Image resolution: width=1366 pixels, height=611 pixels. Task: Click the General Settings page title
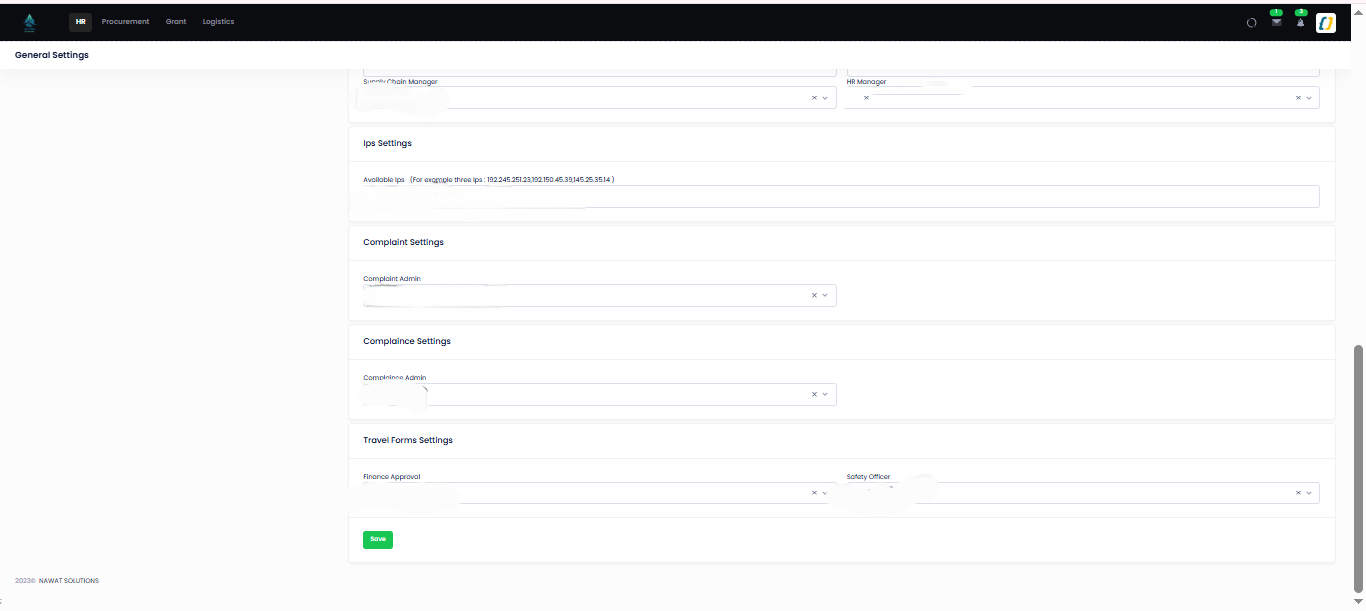[52, 55]
